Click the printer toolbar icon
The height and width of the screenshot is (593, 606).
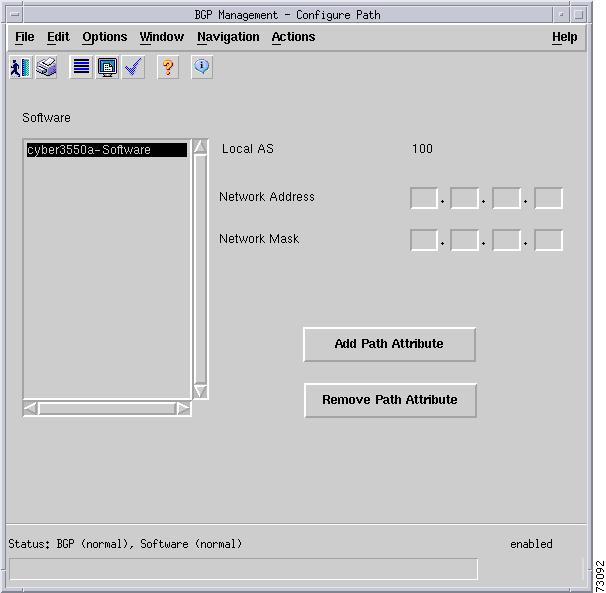point(46,68)
